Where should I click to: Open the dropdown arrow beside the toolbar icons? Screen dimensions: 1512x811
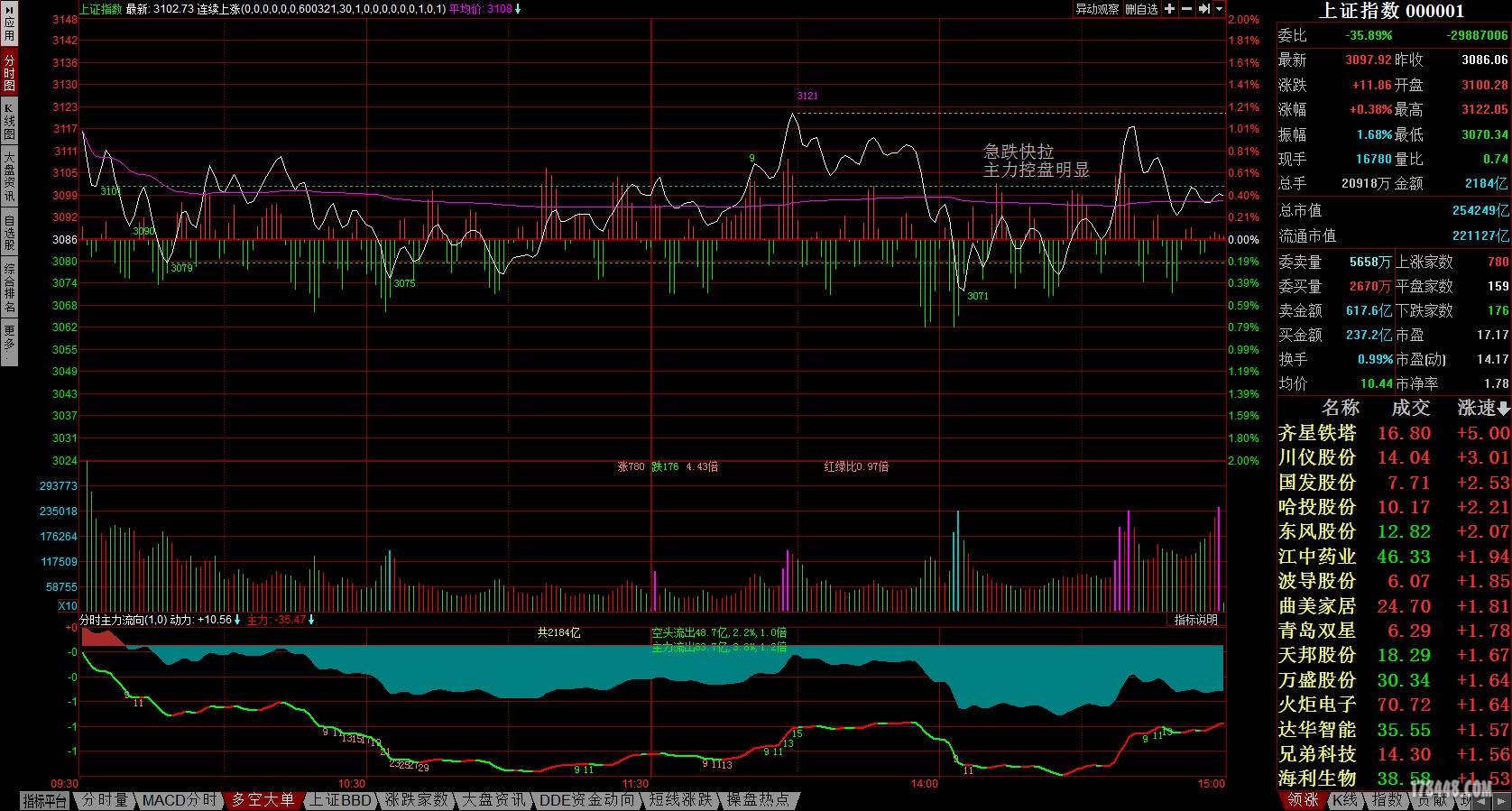click(x=1220, y=9)
